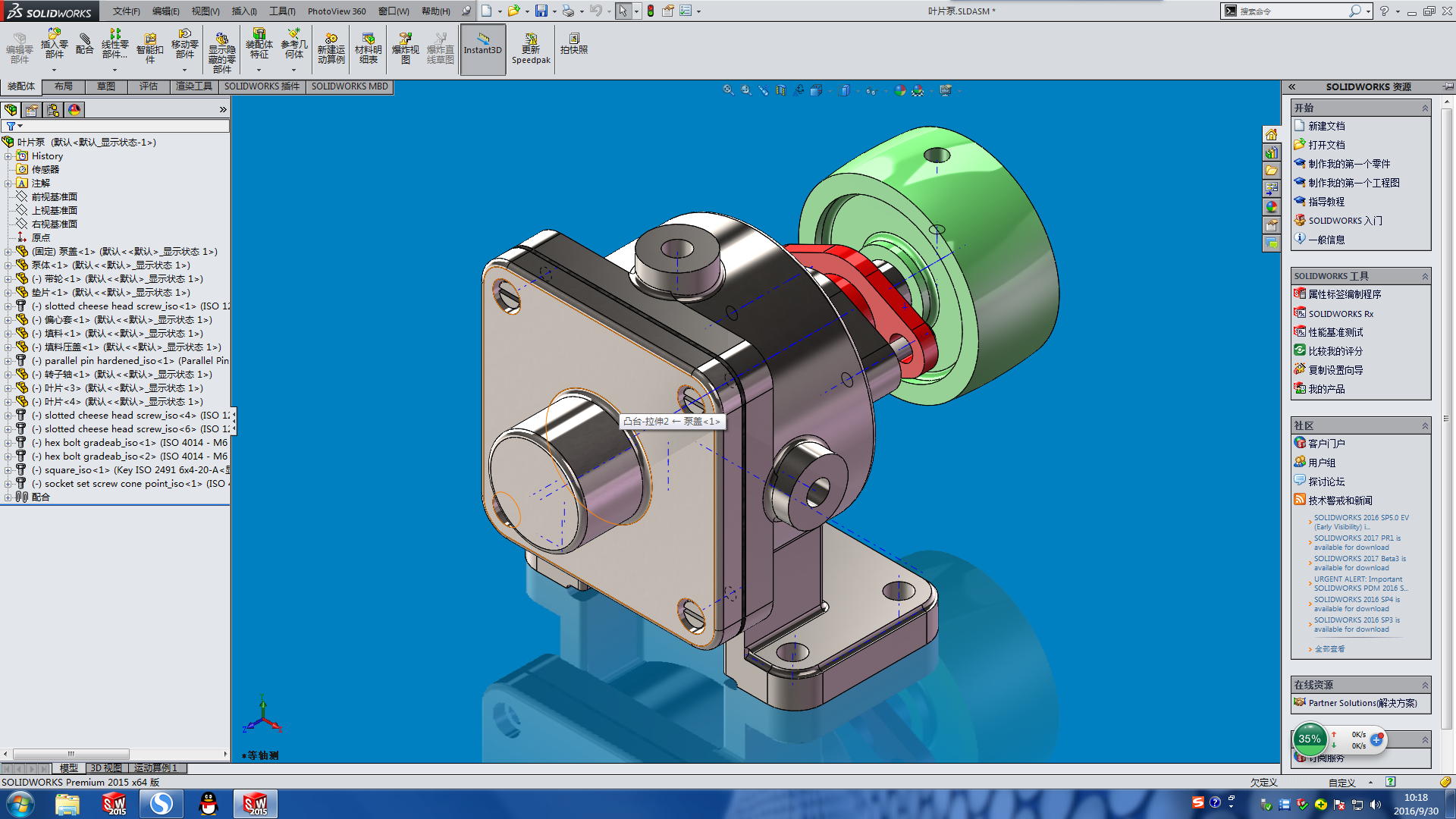Select 前视基准面 in feature tree
Image resolution: width=1456 pixels, height=819 pixels.
pyautogui.click(x=54, y=196)
